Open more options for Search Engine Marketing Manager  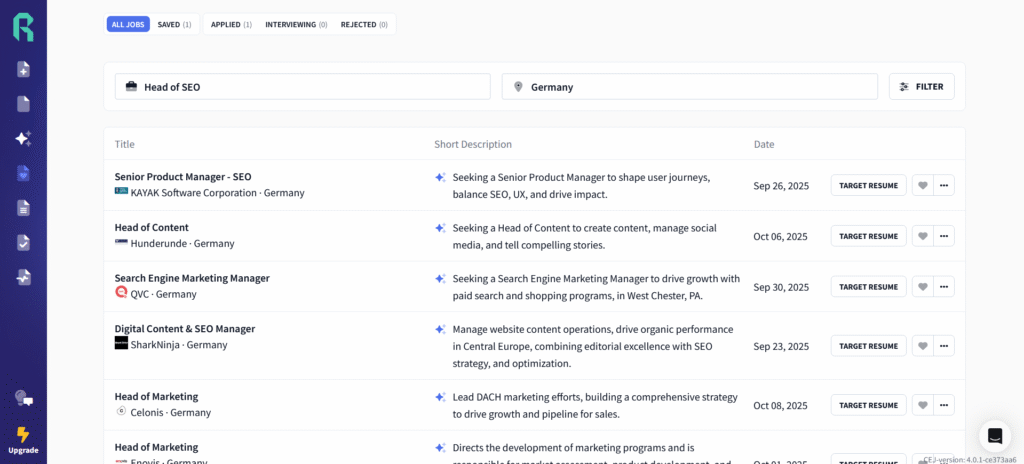coord(944,287)
